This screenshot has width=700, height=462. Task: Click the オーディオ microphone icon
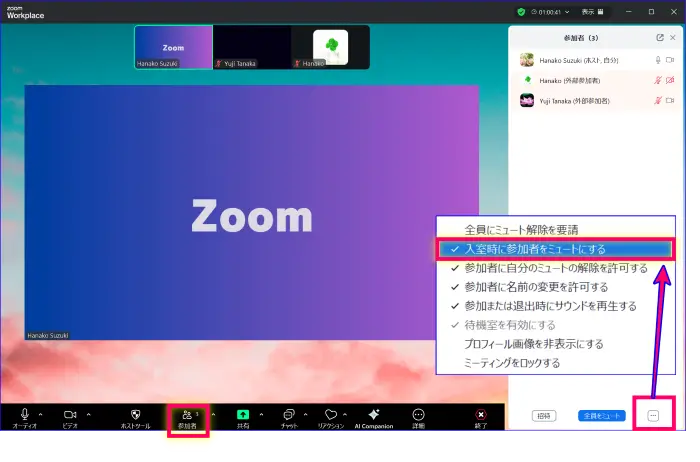[x=24, y=414]
